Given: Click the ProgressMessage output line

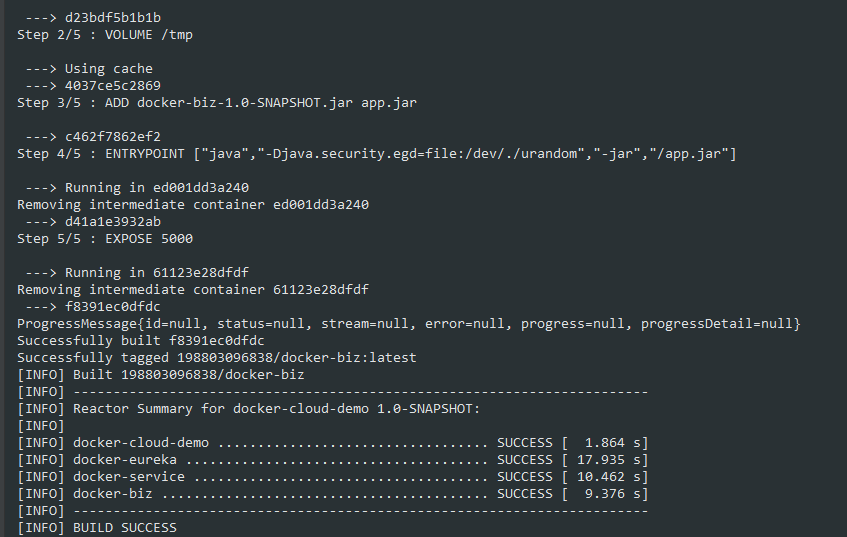Looking at the screenshot, I should (409, 324).
